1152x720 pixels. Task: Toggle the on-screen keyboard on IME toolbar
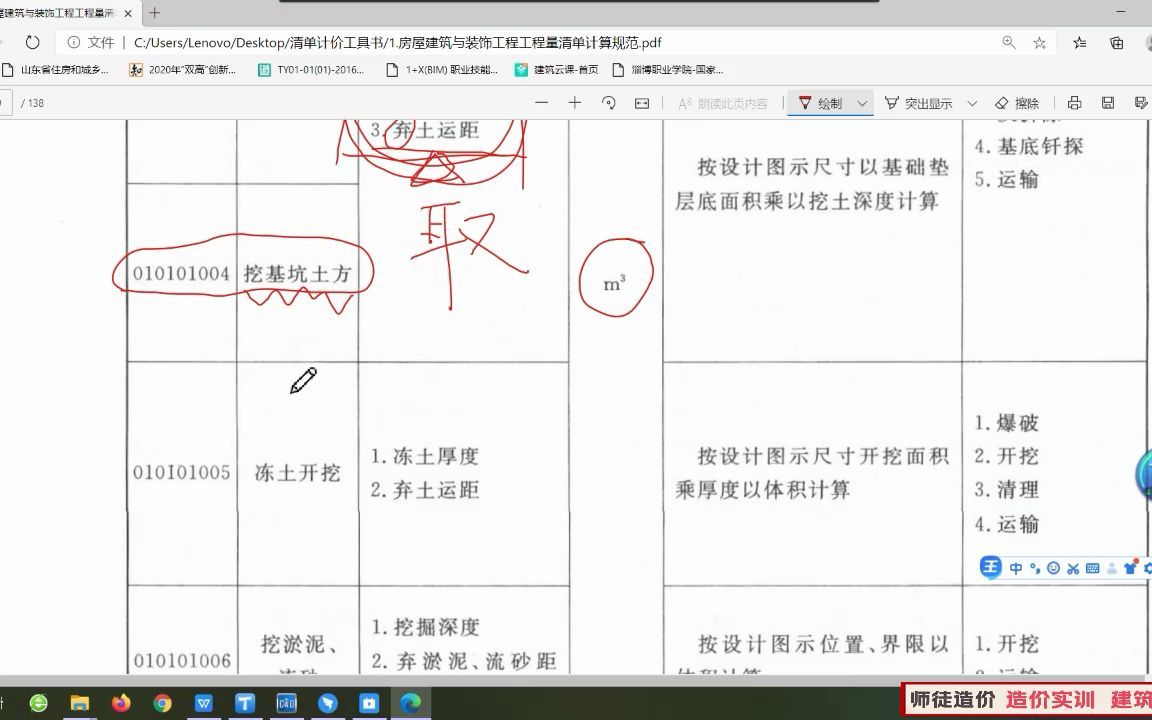(x=1092, y=567)
